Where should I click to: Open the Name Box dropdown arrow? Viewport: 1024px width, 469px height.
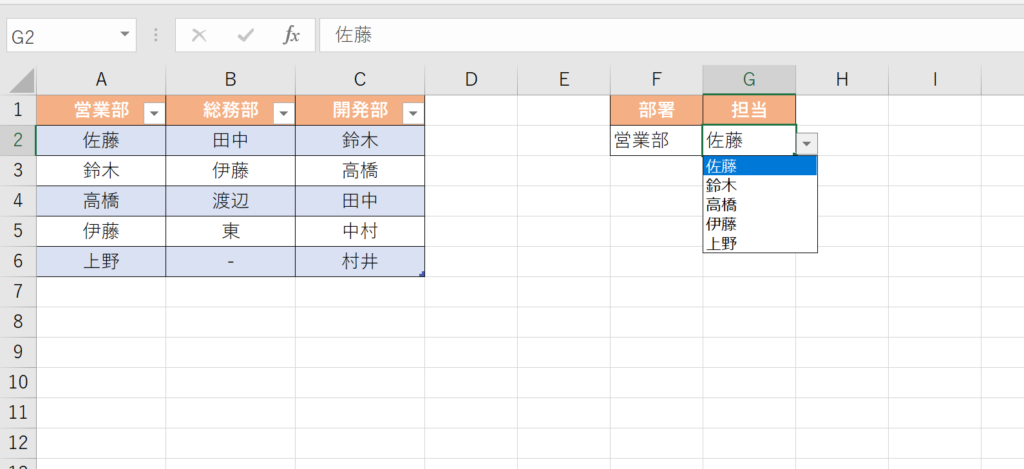[125, 35]
